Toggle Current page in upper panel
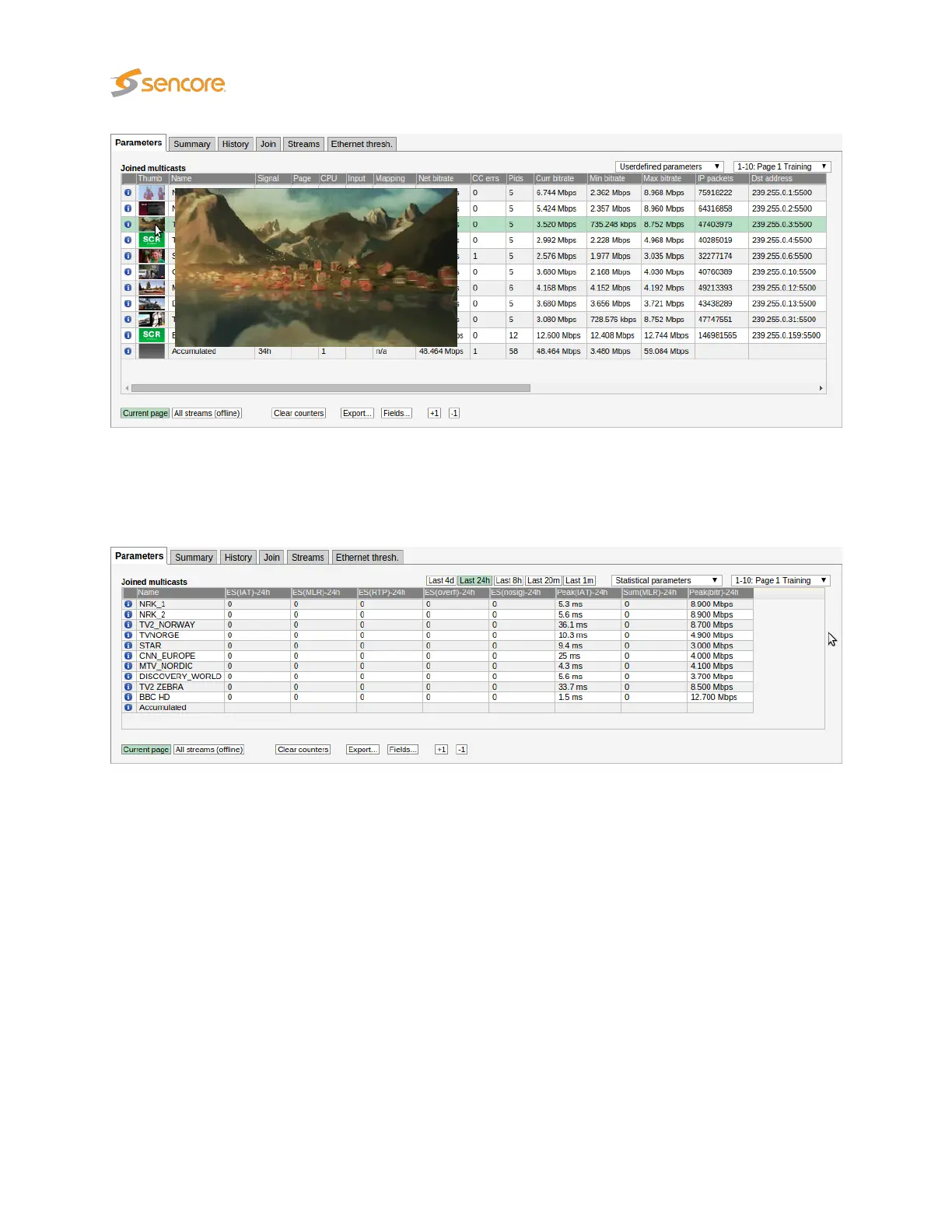 click(x=145, y=413)
